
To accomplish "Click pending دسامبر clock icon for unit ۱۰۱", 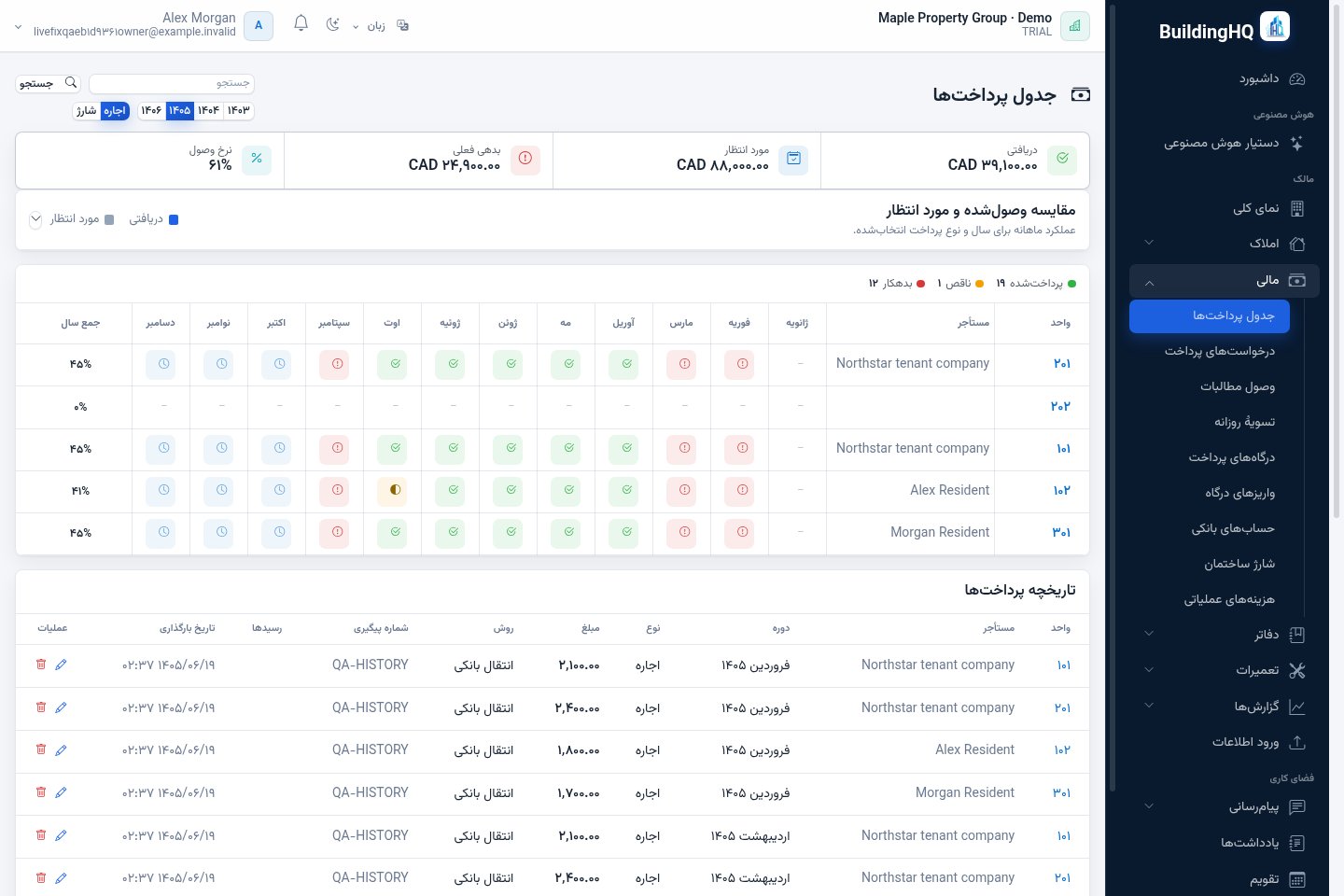I will (161, 448).
